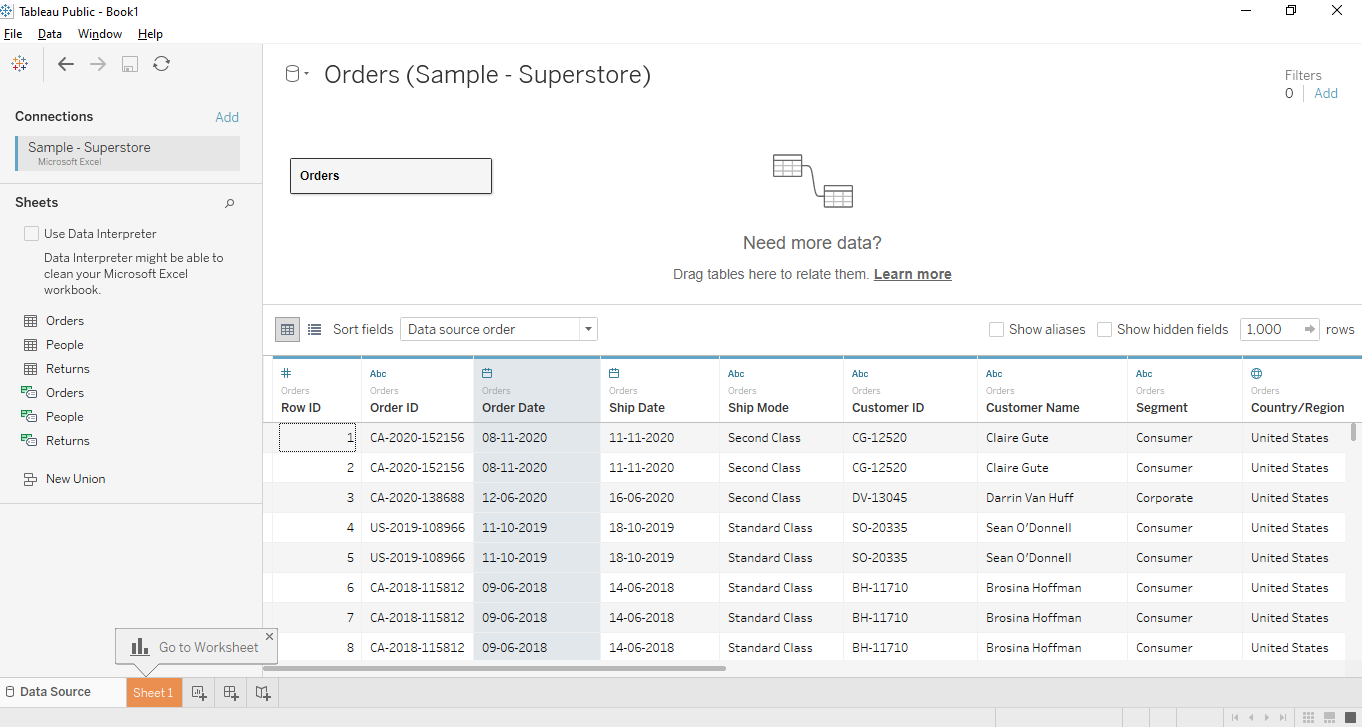Add a new dashboard icon
1362x727 pixels.
[231, 692]
